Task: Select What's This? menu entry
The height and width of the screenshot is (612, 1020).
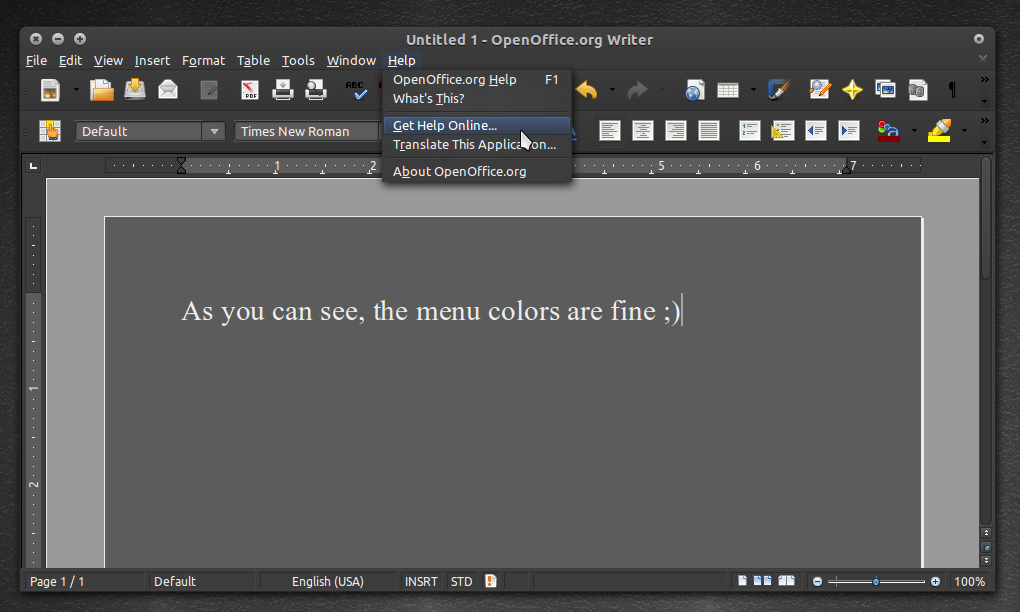Action: (x=477, y=99)
